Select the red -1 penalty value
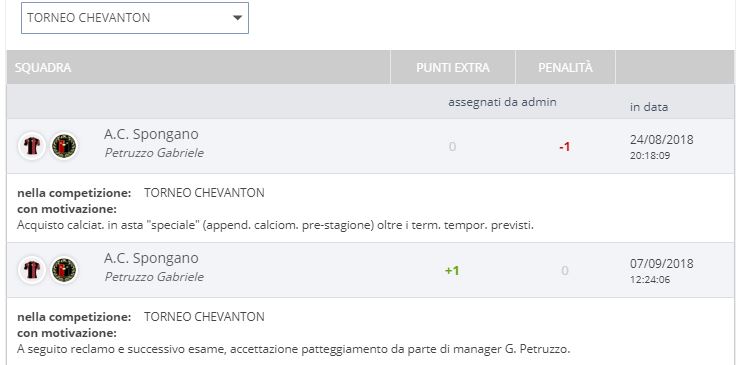The height and width of the screenshot is (365, 742). [x=565, y=147]
